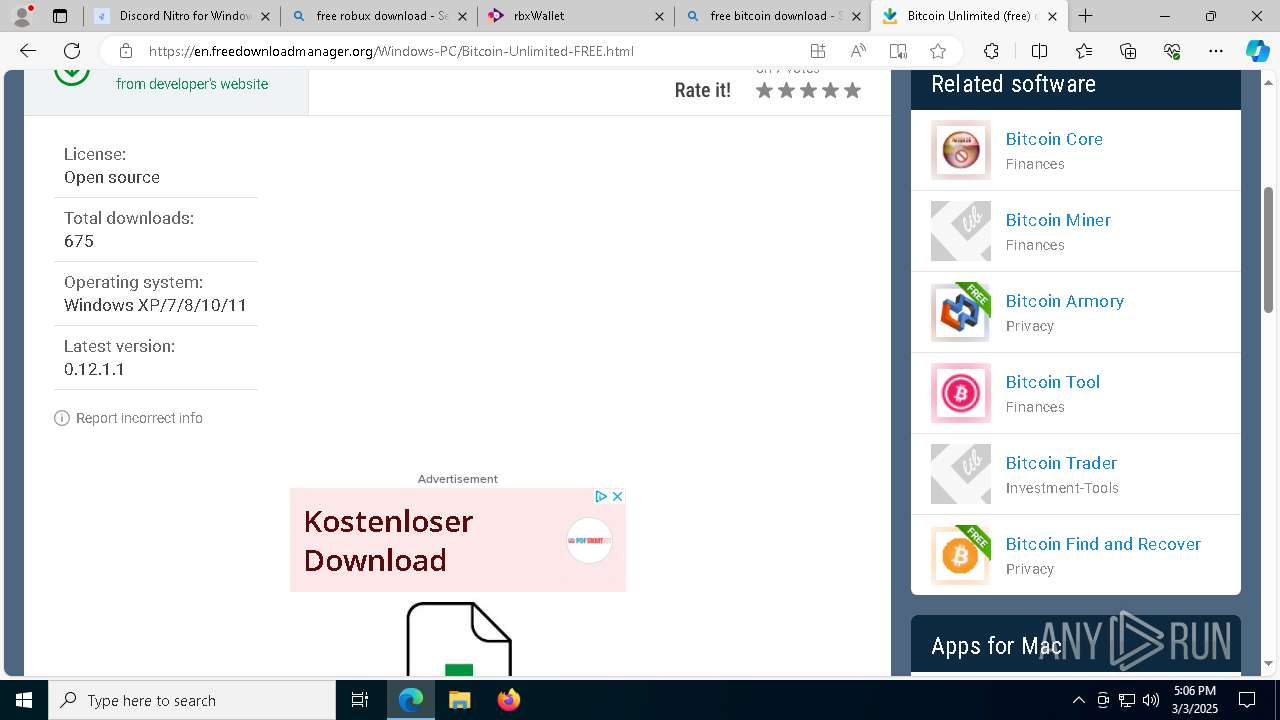1280x720 pixels.
Task: Open the Split screen icon
Action: pos(1039,51)
